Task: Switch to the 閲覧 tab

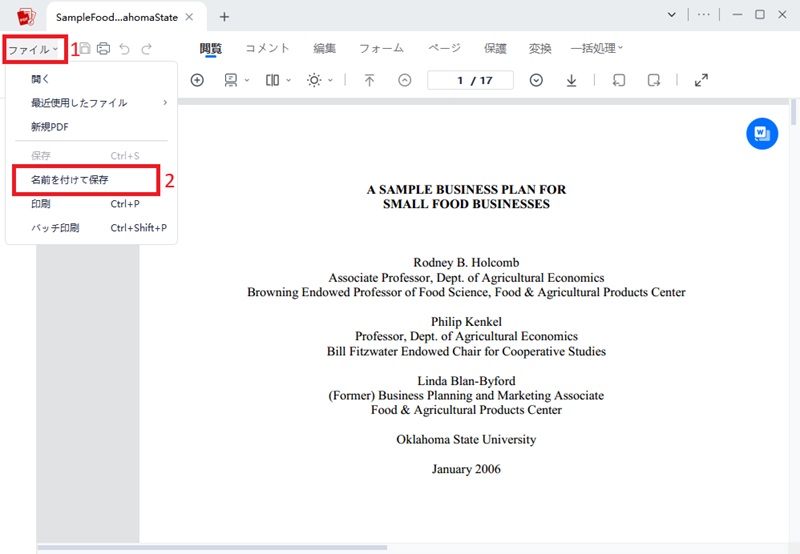Action: pyautogui.click(x=211, y=48)
